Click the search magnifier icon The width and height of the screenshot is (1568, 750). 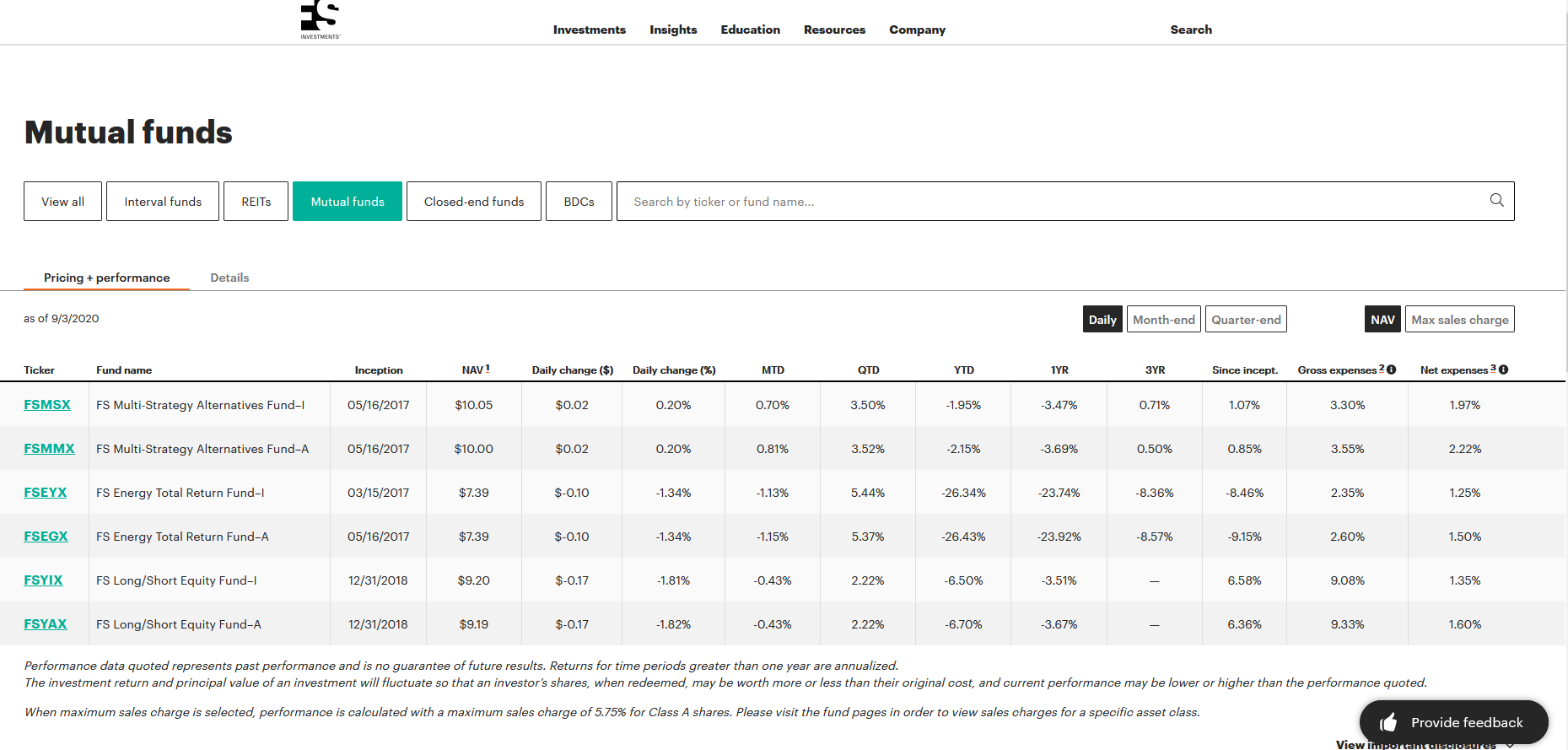click(x=1496, y=200)
